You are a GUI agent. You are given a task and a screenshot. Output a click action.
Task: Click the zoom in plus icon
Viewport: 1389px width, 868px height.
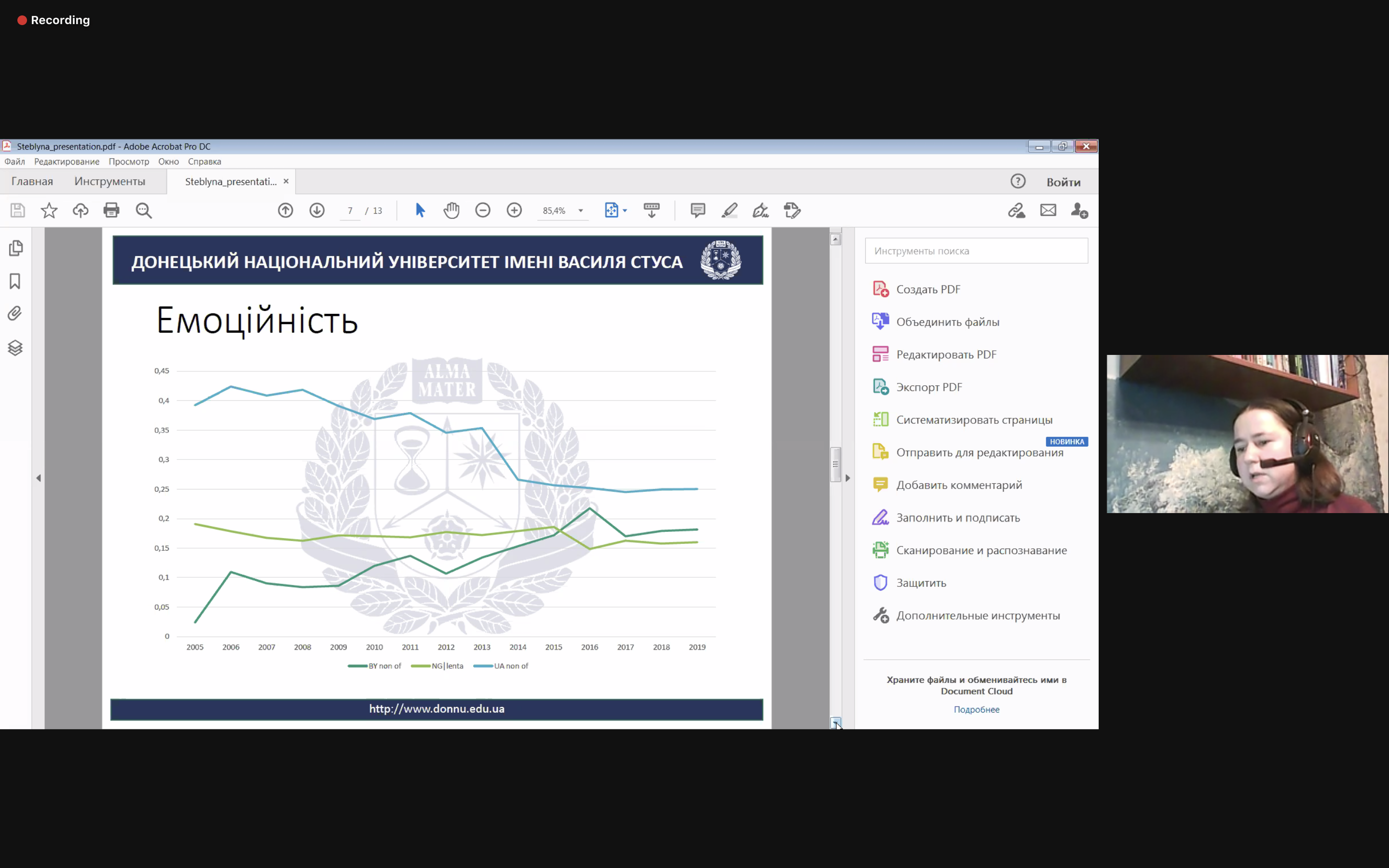pos(514,210)
